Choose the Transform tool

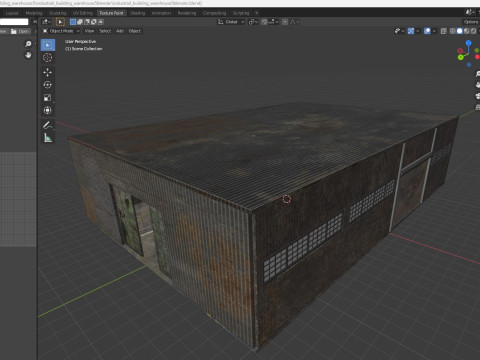[48, 110]
